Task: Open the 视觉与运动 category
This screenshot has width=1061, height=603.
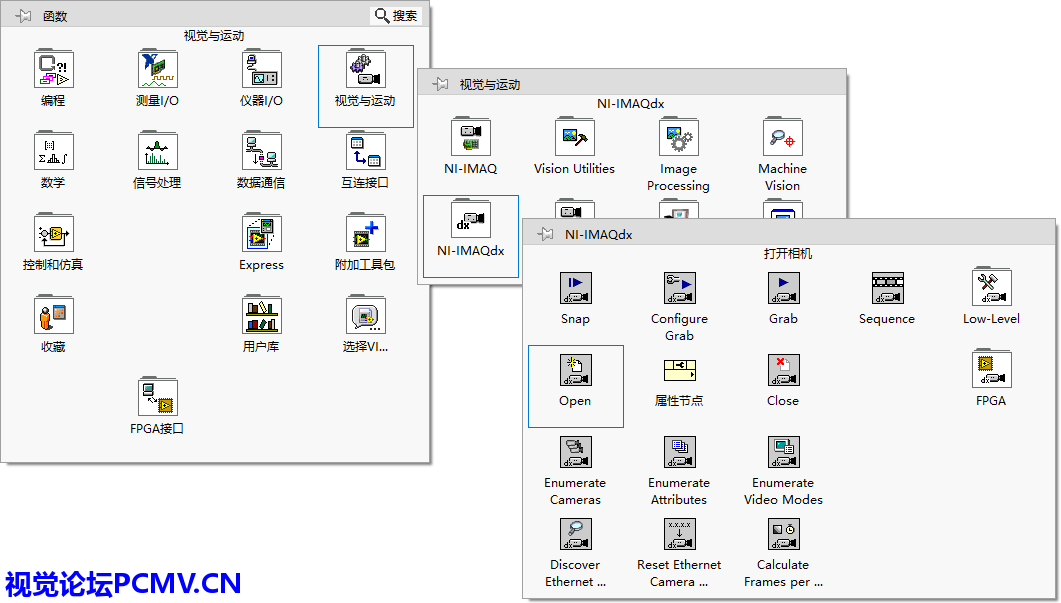Action: coord(365,70)
